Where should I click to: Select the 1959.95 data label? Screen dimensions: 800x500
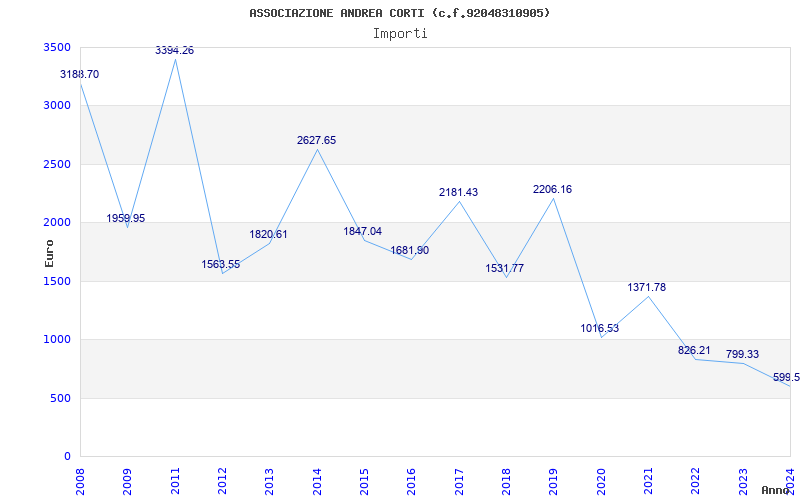[x=126, y=218]
